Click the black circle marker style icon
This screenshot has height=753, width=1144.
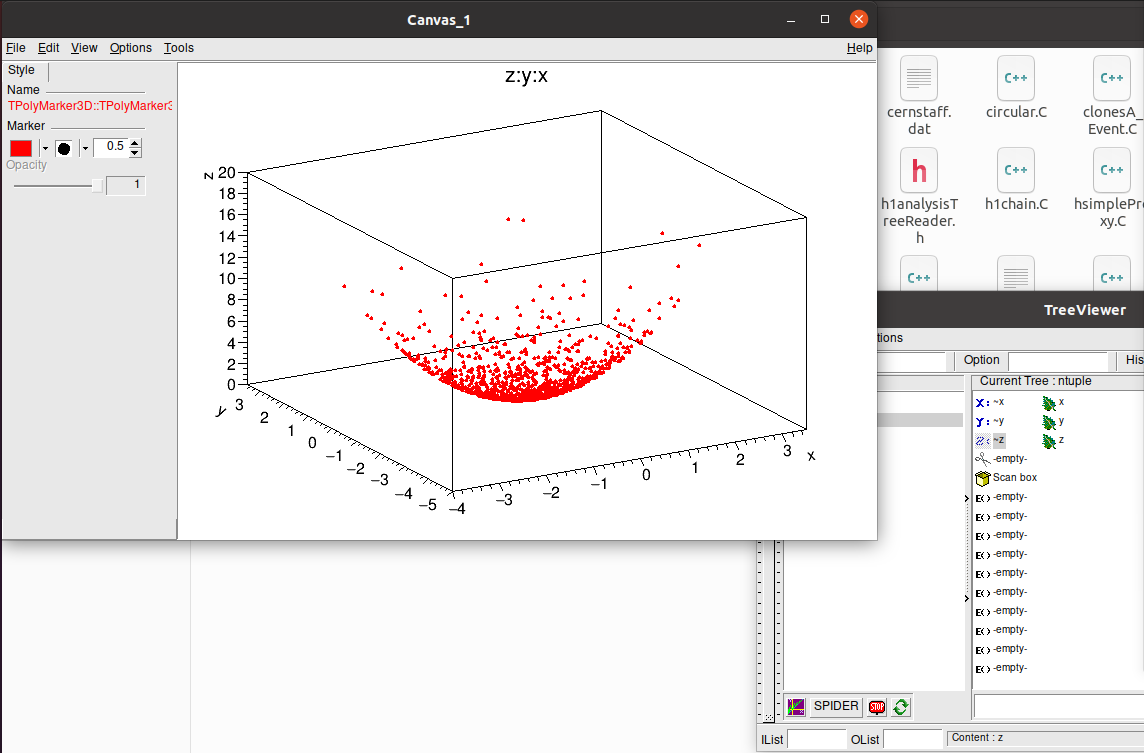[64, 148]
